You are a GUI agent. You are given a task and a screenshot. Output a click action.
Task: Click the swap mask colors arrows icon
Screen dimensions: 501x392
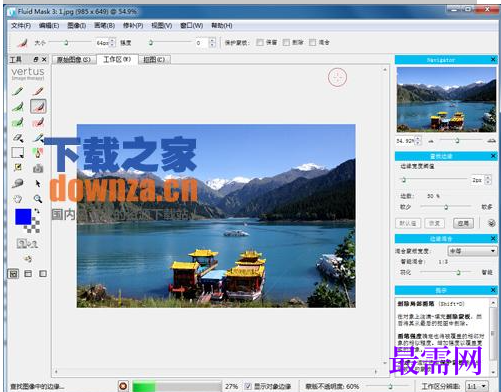37,211
